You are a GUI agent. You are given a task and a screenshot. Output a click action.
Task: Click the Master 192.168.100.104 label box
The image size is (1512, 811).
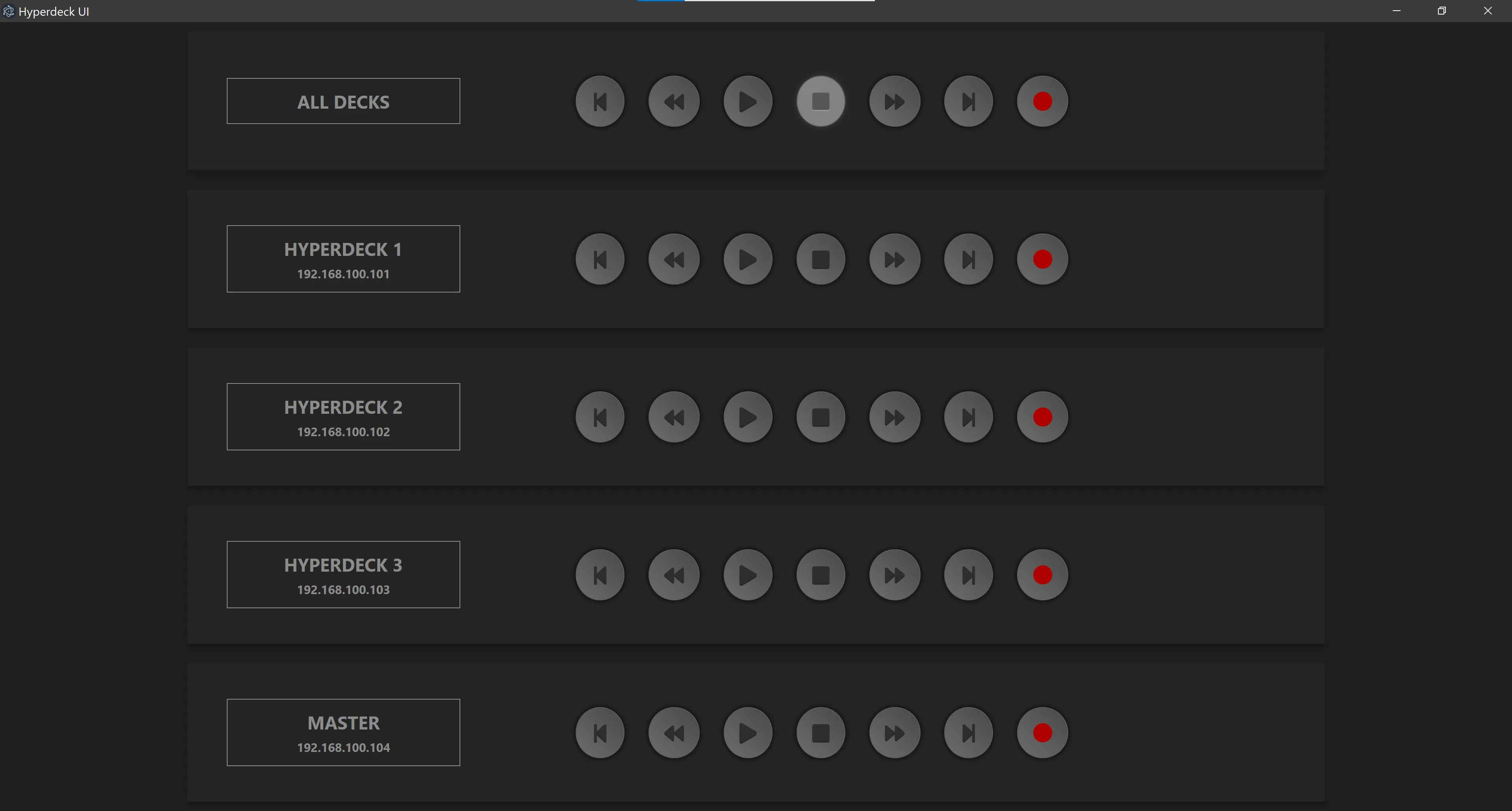pyautogui.click(x=343, y=732)
